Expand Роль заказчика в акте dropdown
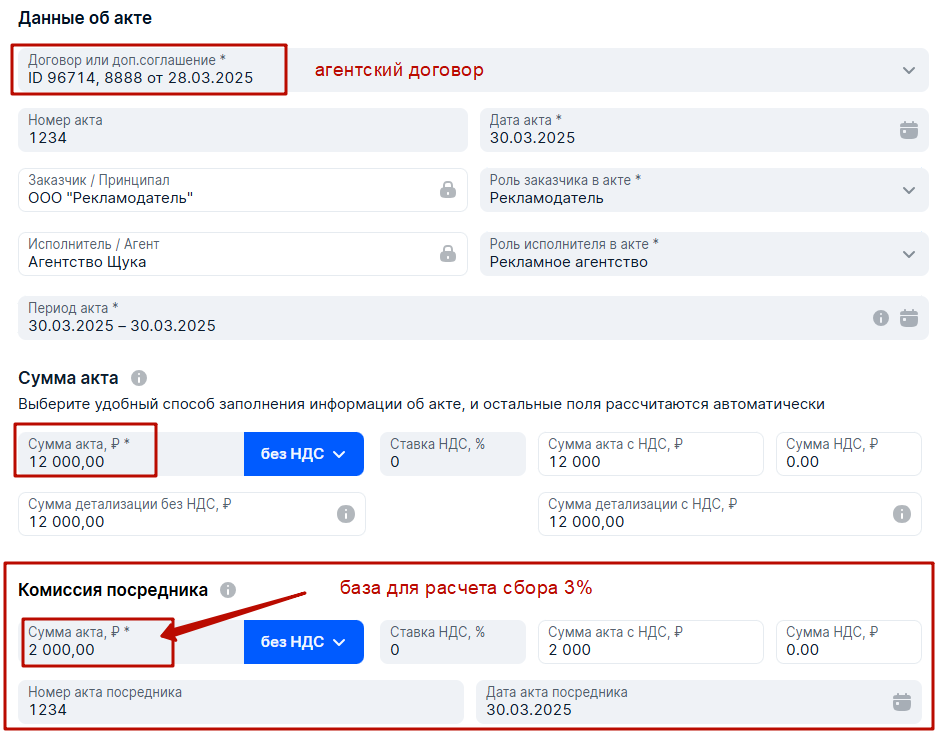940x736 pixels. pyautogui.click(x=908, y=190)
